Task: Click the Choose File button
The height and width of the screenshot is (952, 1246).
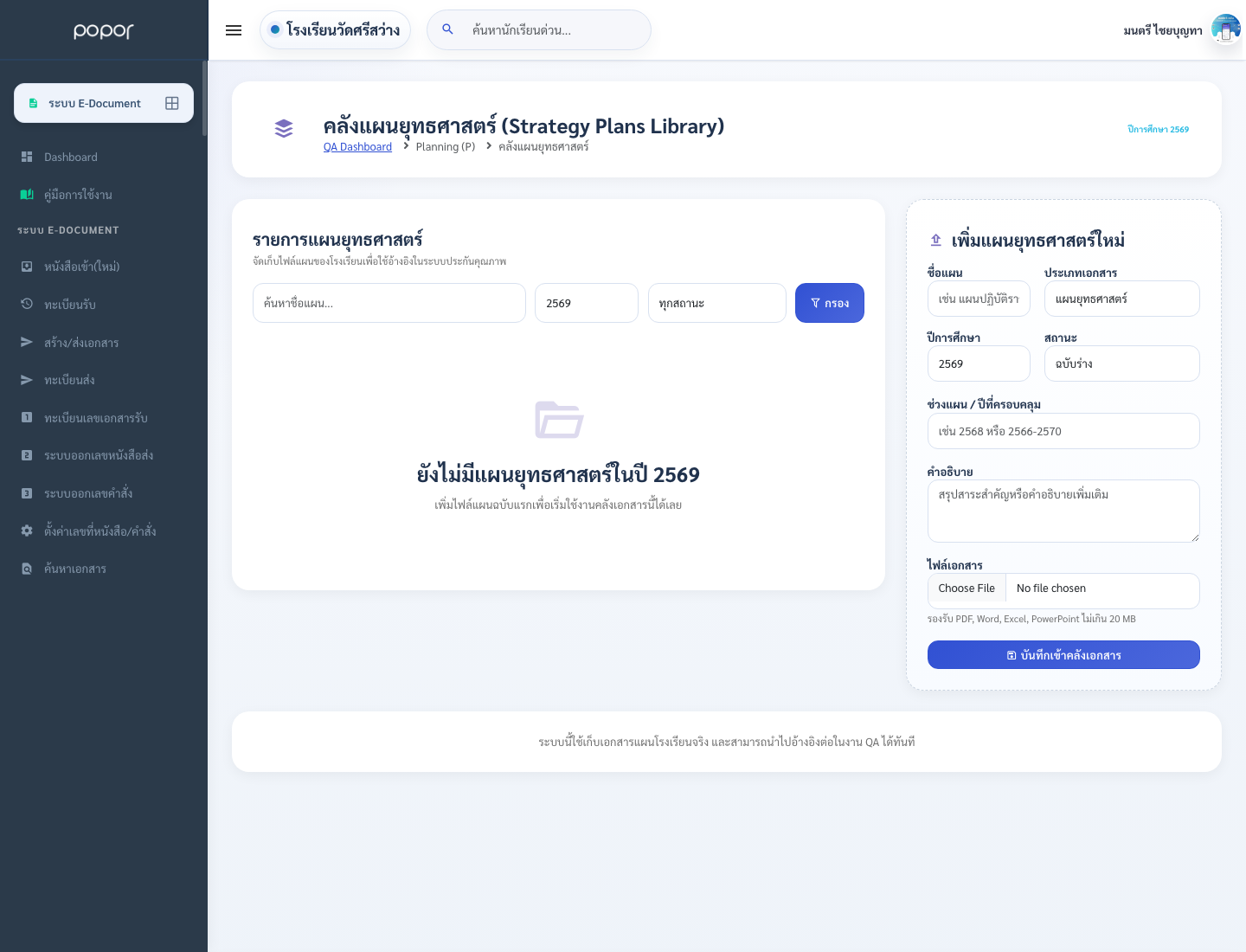Action: pyautogui.click(x=967, y=589)
